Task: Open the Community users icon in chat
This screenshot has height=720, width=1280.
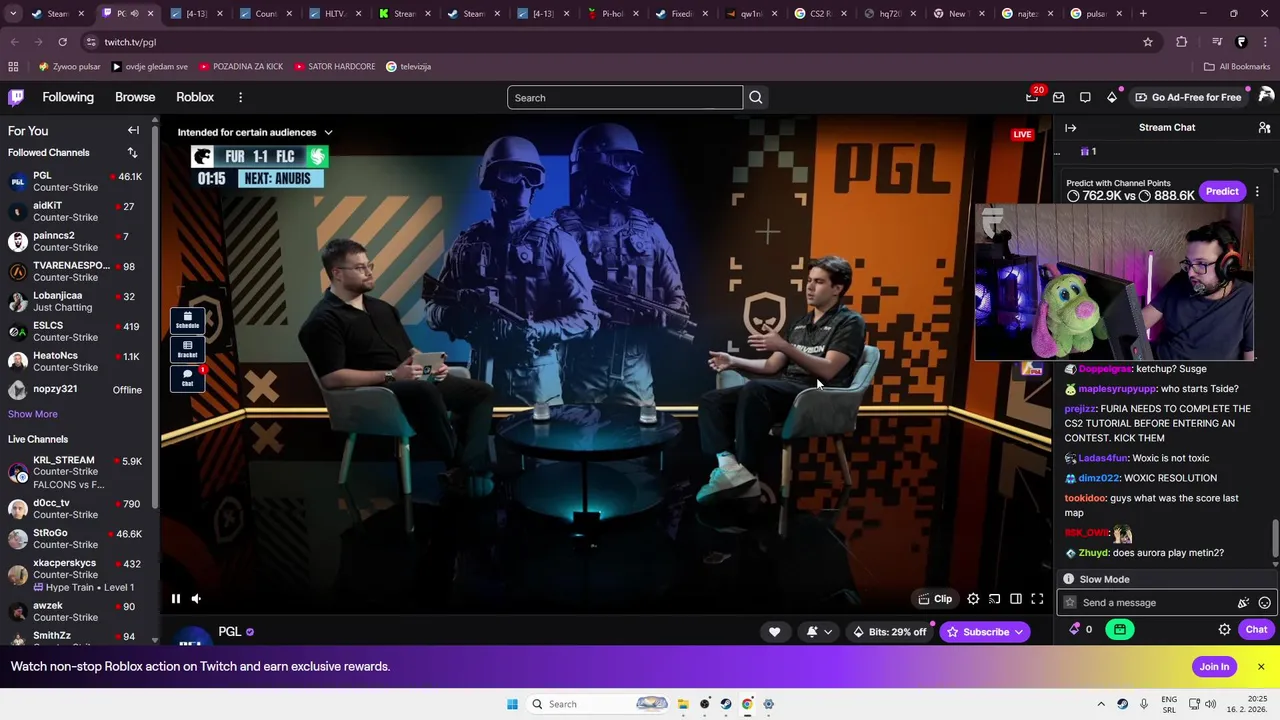Action: 1264,127
